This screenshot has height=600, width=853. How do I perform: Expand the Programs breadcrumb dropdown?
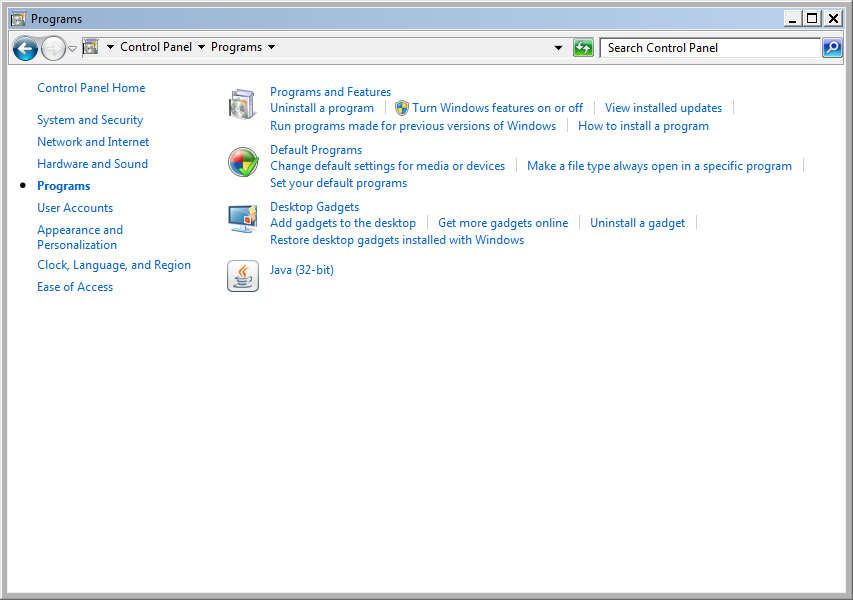click(270, 46)
